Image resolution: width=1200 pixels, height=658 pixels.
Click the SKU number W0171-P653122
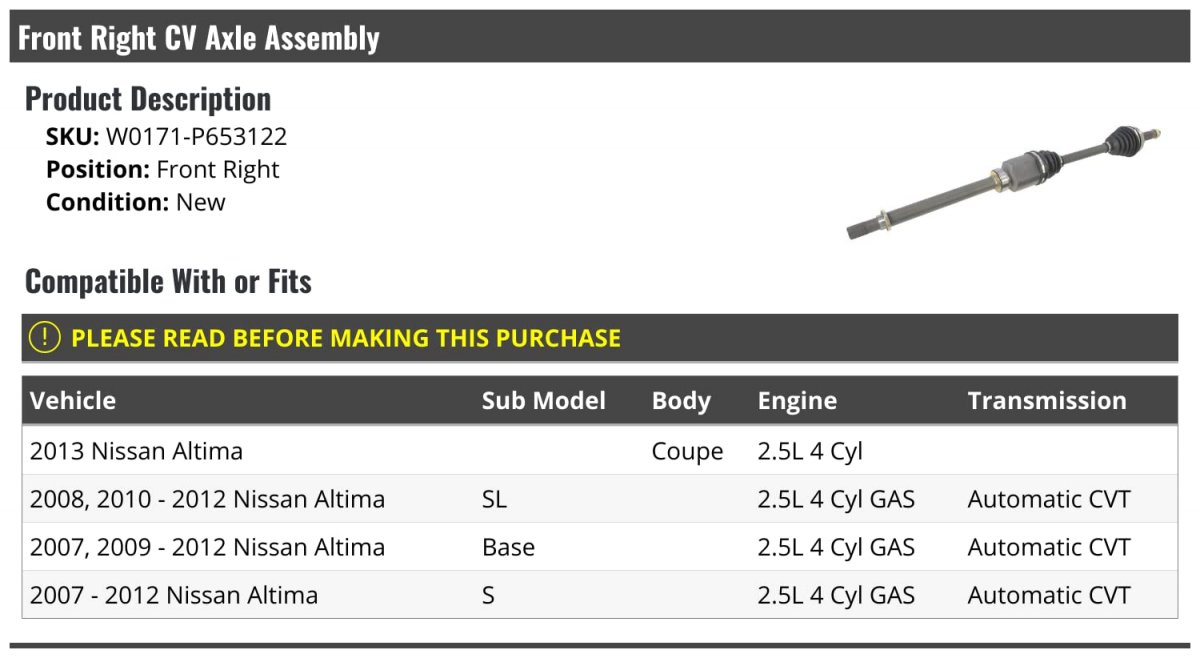pyautogui.click(x=196, y=137)
